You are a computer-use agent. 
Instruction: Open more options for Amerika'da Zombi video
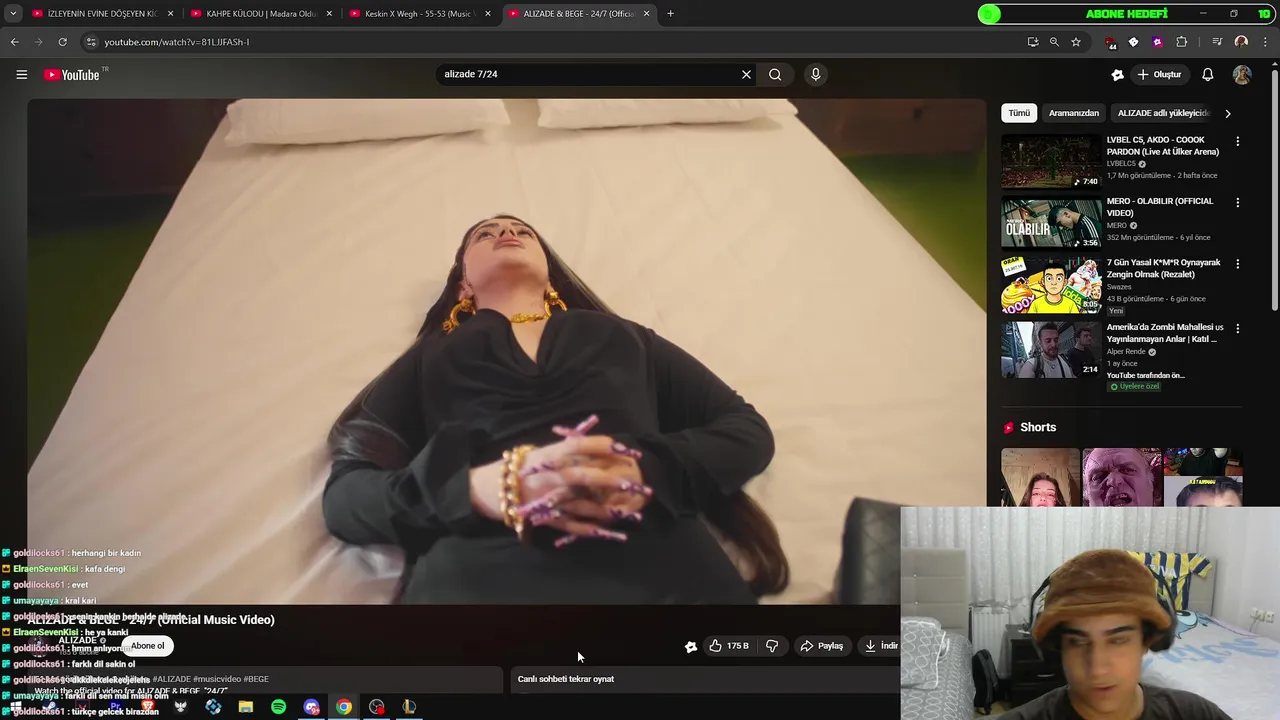pos(1237,328)
